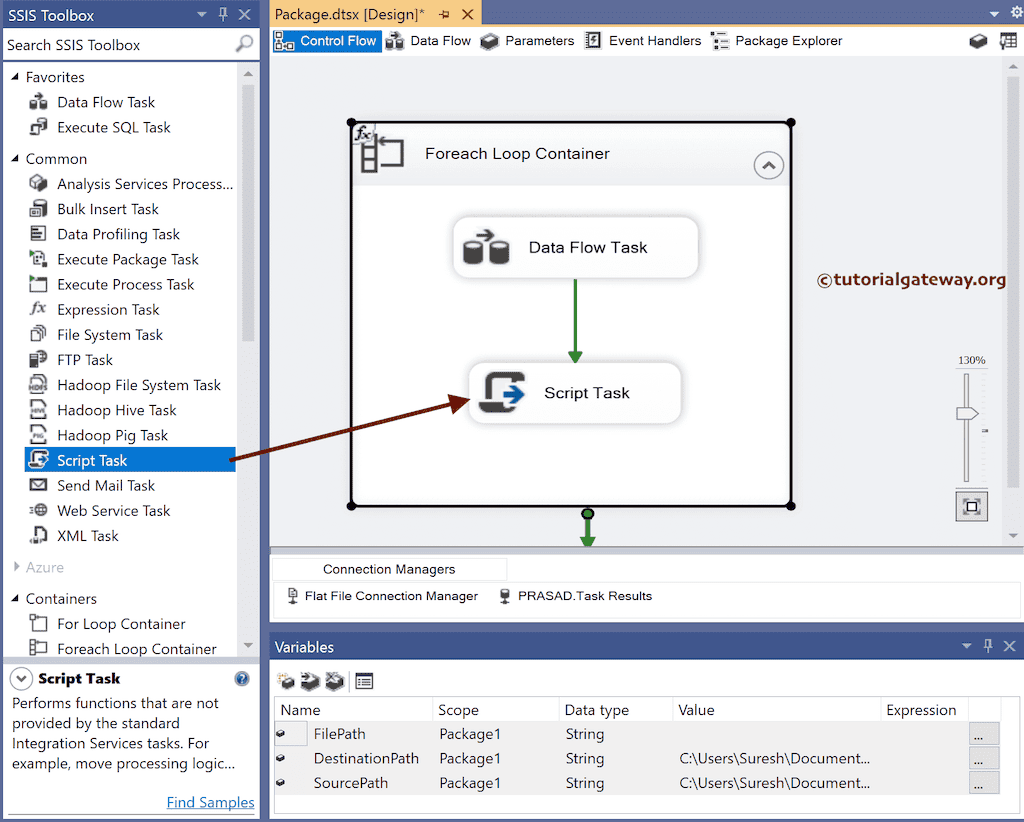Choose the Bulk Insert Task from Common
Viewport: 1024px width, 822px height.
(106, 209)
